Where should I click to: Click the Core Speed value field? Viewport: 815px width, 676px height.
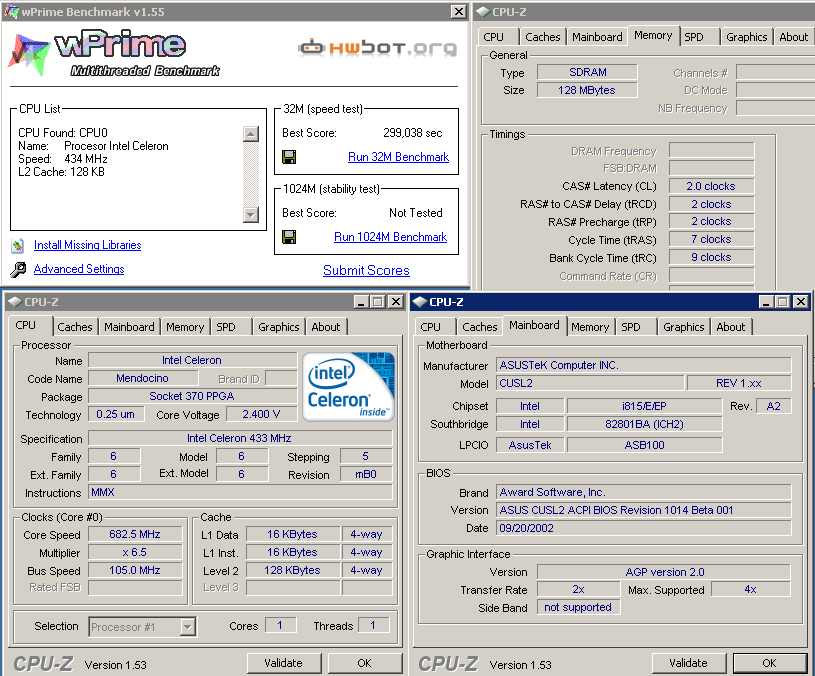(136, 534)
